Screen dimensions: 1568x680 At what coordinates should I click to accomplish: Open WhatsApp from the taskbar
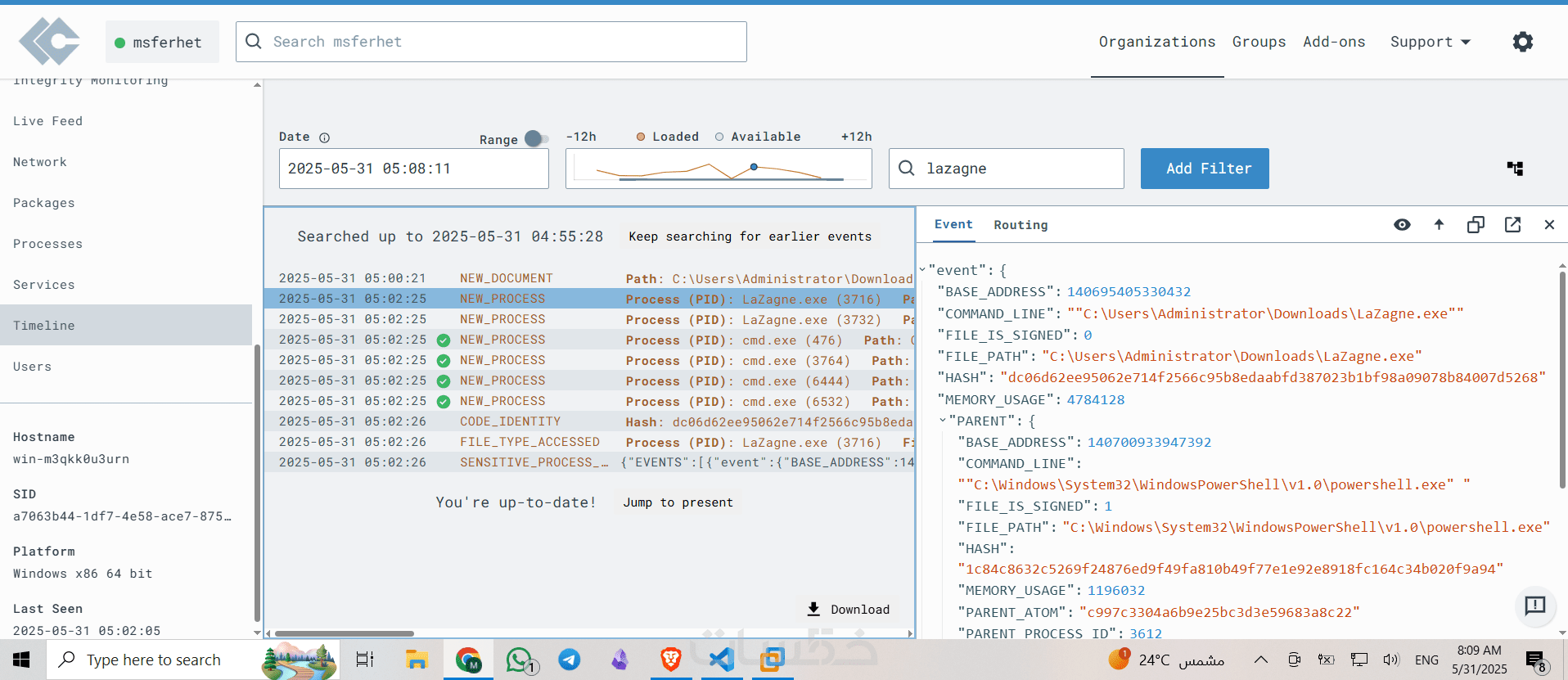coord(520,660)
